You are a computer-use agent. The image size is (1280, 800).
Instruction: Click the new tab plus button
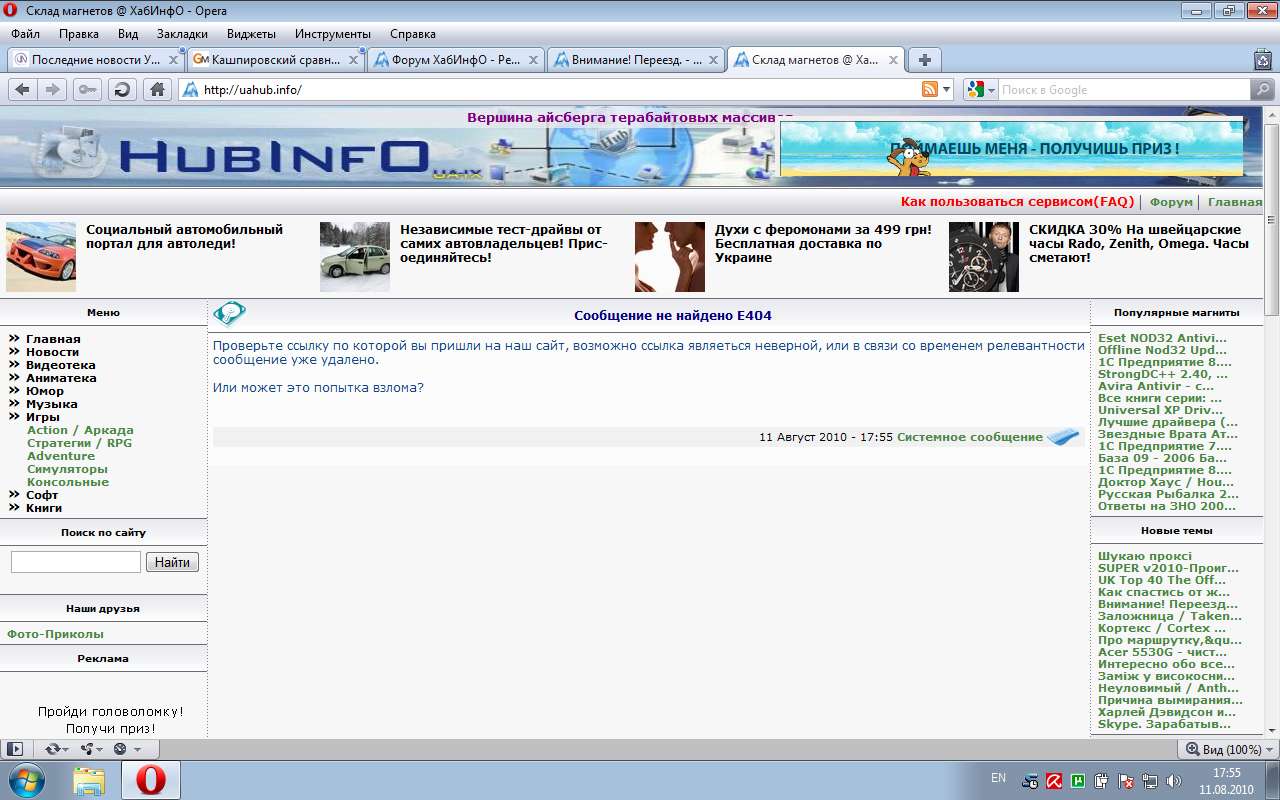click(925, 60)
